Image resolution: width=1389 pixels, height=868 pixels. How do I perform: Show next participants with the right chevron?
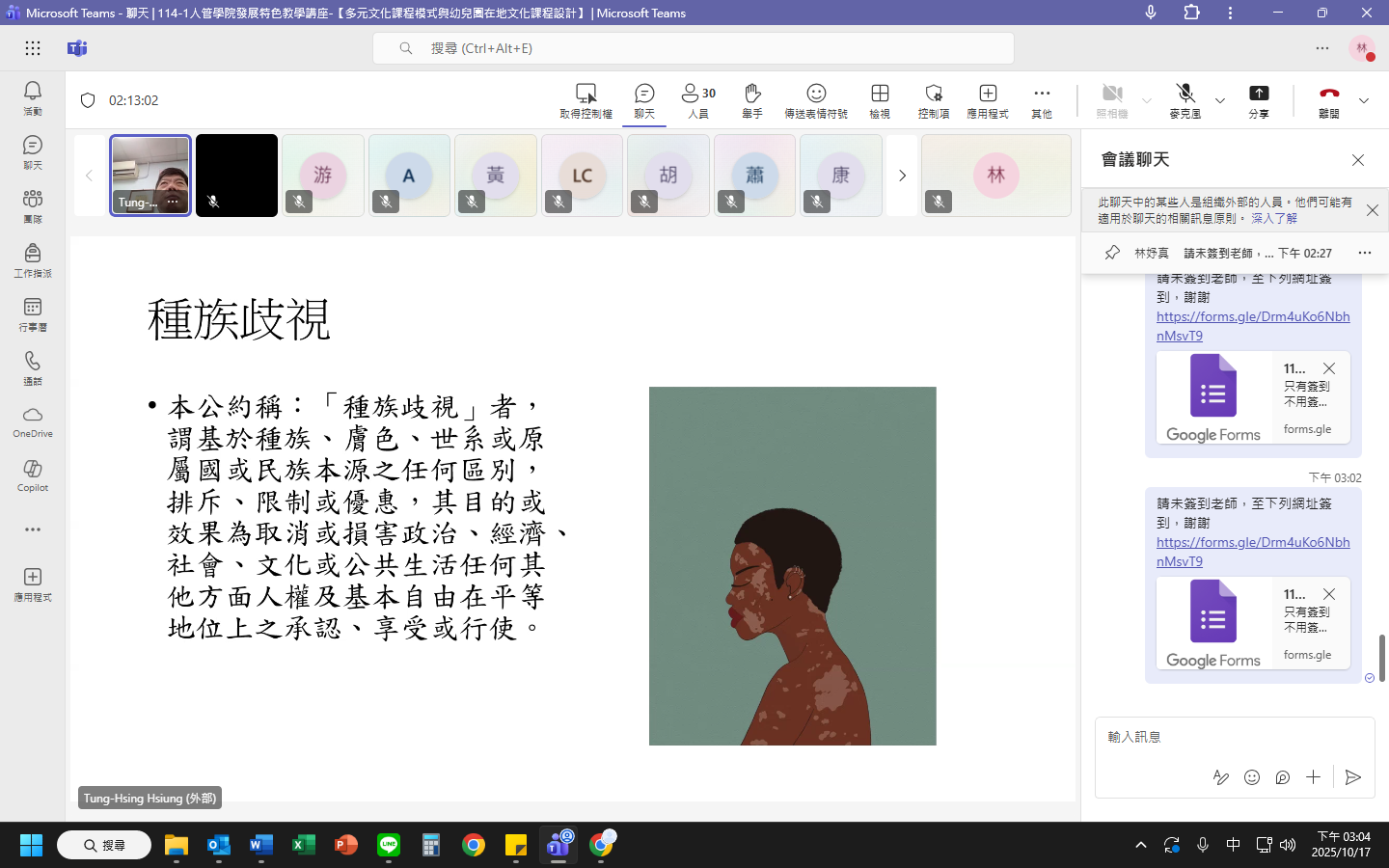click(902, 176)
